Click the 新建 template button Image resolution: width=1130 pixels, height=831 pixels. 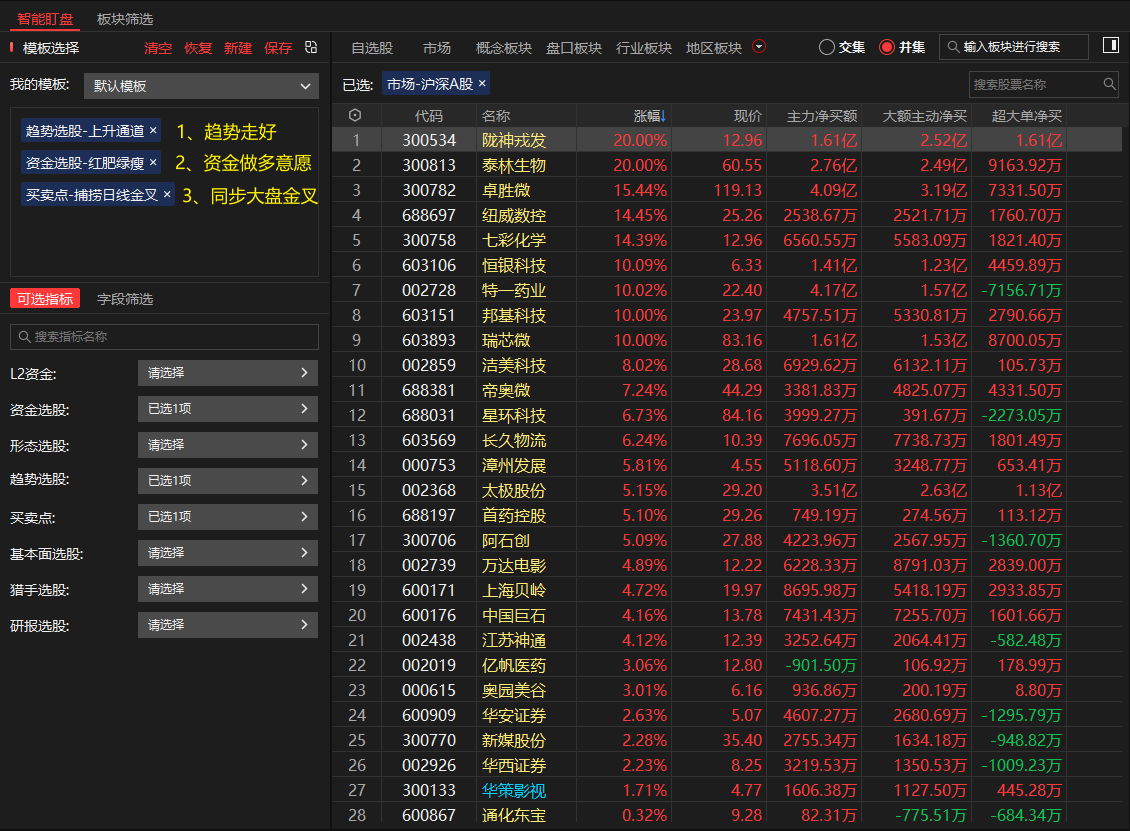point(238,48)
